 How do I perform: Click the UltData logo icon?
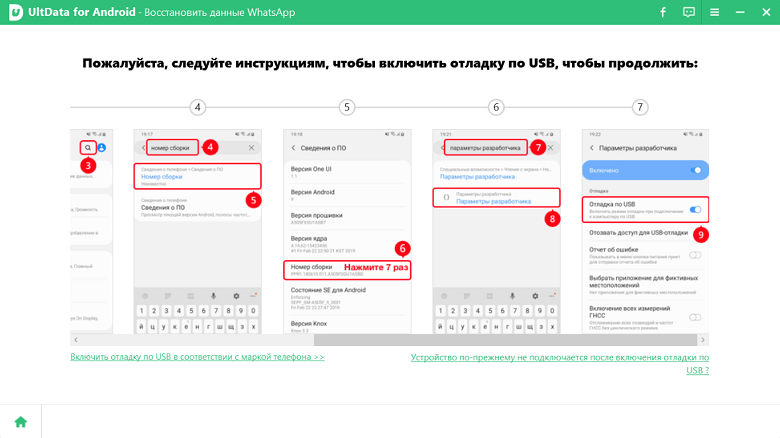coord(15,12)
